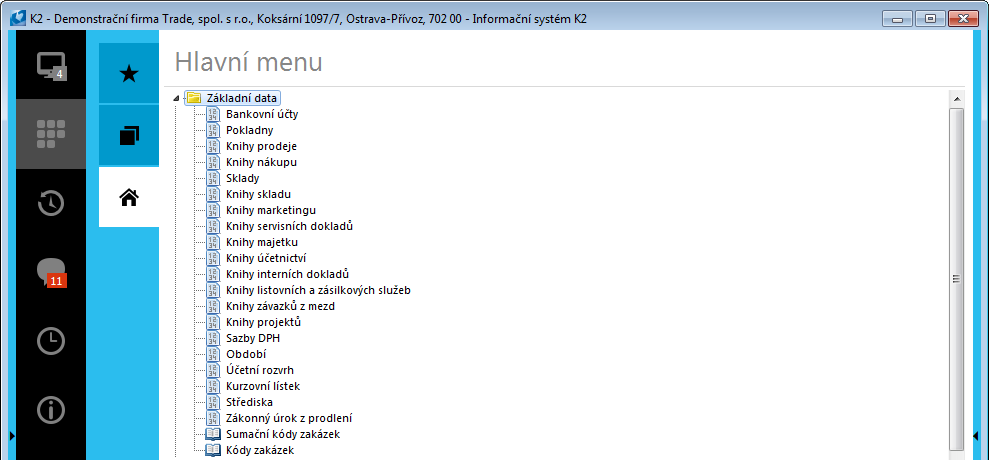The width and height of the screenshot is (989, 460).
Task: Click the icon next to Účetní rozvrh
Action: [x=214, y=370]
